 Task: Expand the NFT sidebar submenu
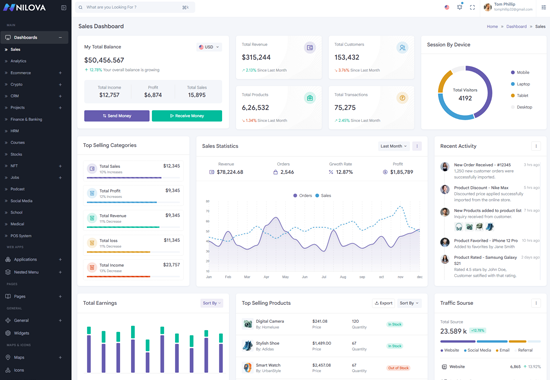point(60,166)
